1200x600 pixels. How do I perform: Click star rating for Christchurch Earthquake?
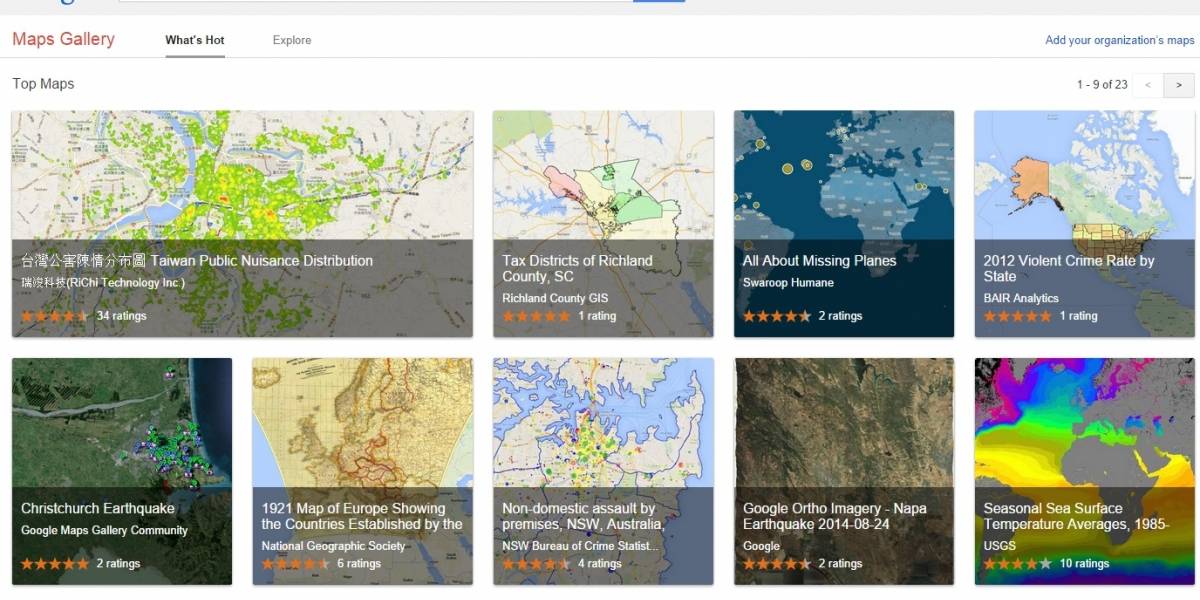pyautogui.click(x=55, y=564)
